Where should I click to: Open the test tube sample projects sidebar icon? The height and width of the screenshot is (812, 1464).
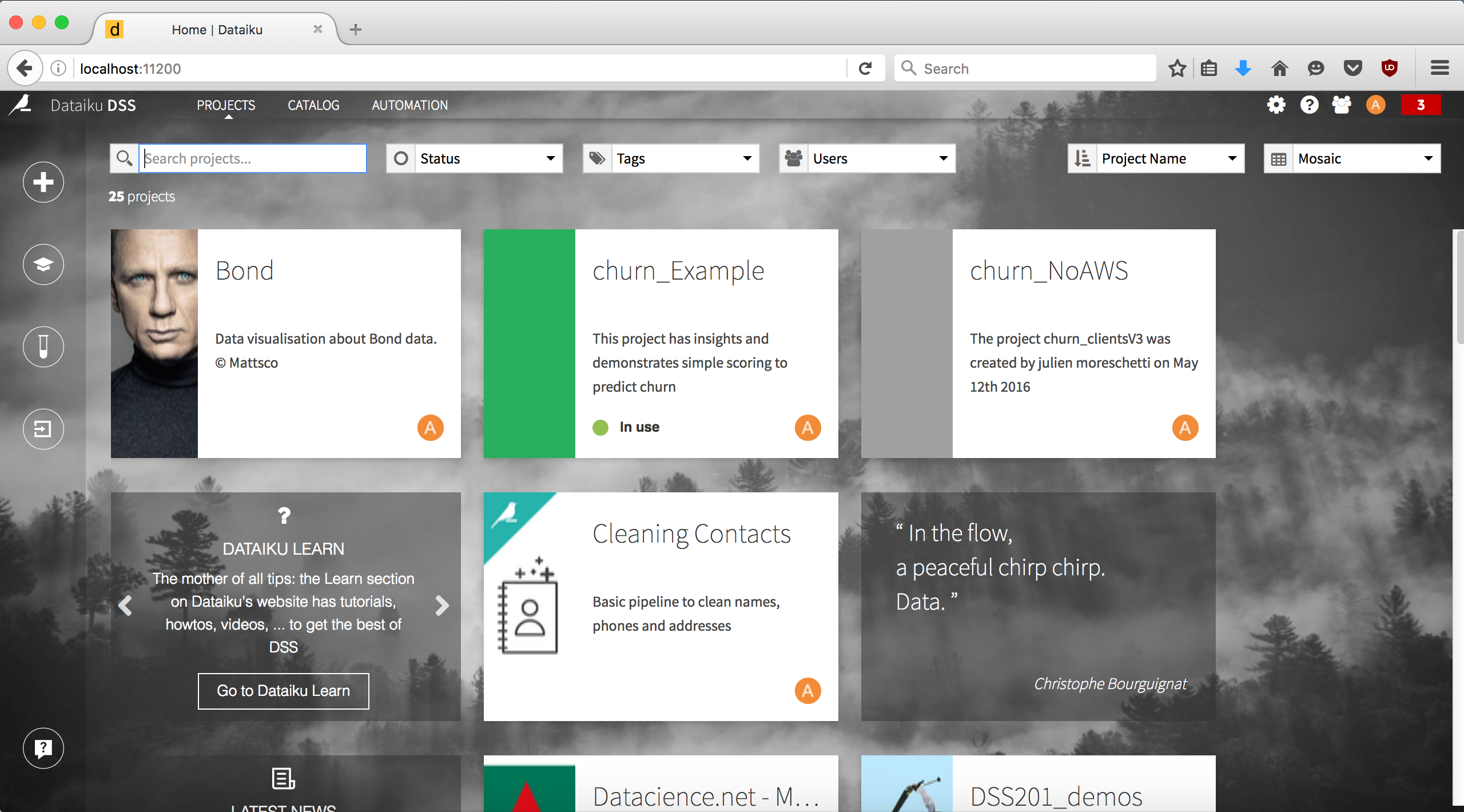43,347
